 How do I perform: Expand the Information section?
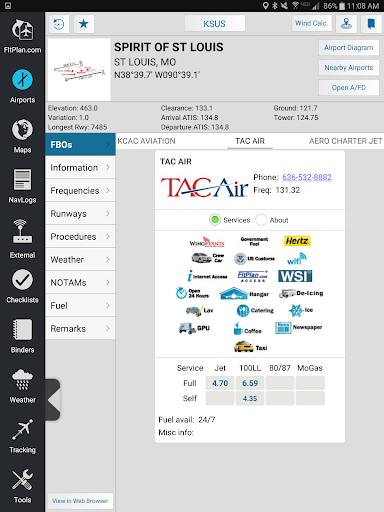(80, 168)
